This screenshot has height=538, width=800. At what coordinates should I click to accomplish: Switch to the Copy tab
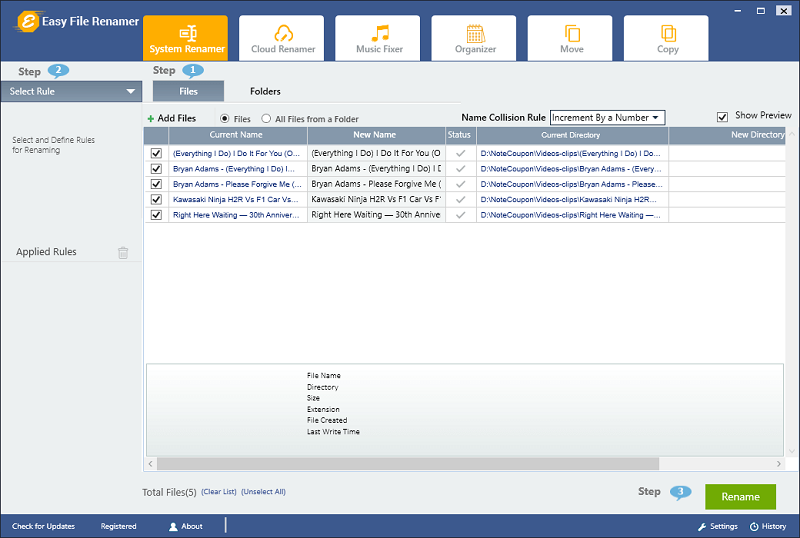pos(666,38)
